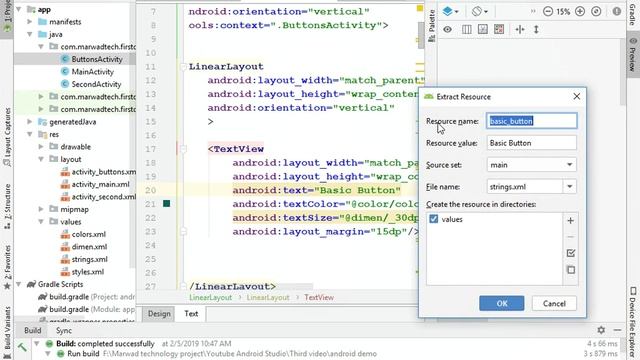Open MainActivity class file
The image size is (640, 360).
click(x=93, y=72)
